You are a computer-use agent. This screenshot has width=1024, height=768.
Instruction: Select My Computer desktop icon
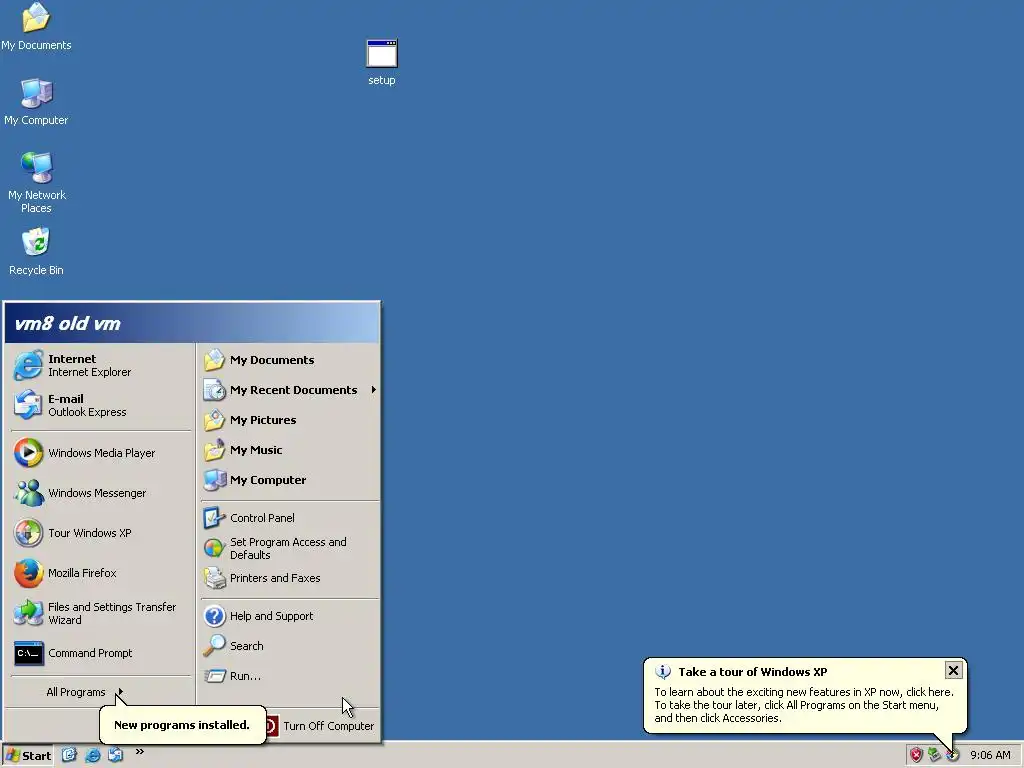[36, 101]
